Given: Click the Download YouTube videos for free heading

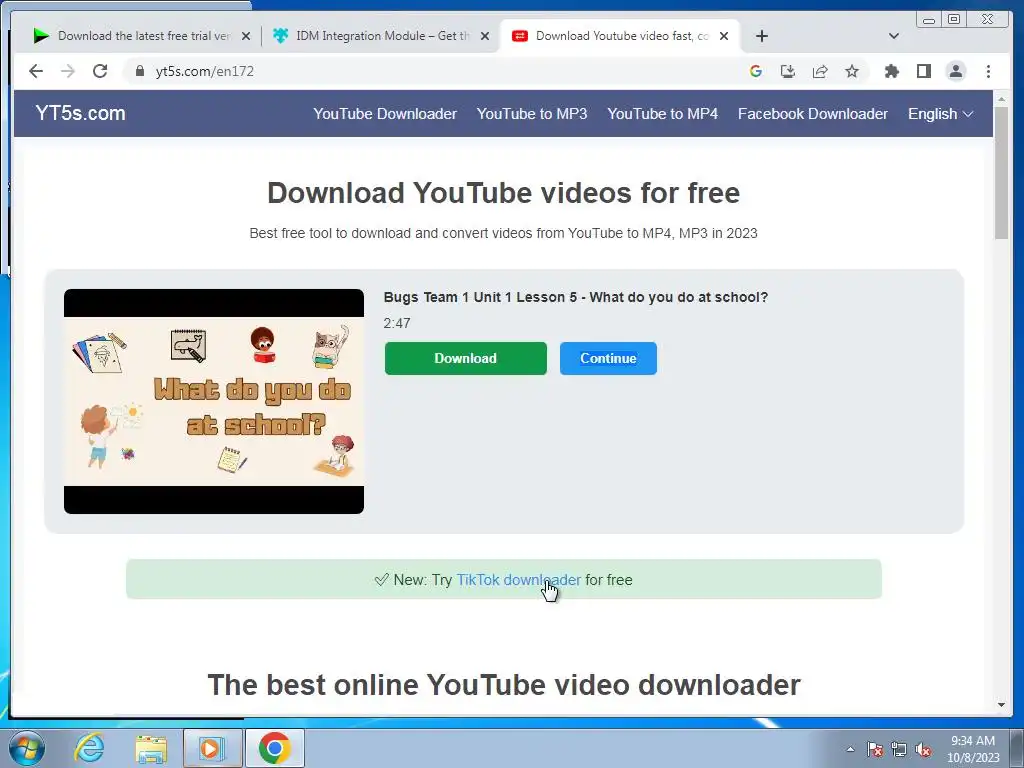Looking at the screenshot, I should (x=504, y=193).
